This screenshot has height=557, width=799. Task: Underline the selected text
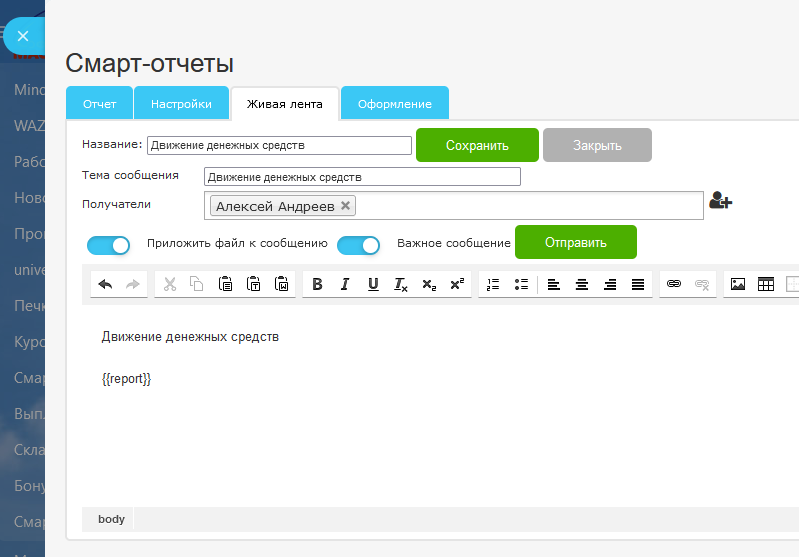point(373,284)
